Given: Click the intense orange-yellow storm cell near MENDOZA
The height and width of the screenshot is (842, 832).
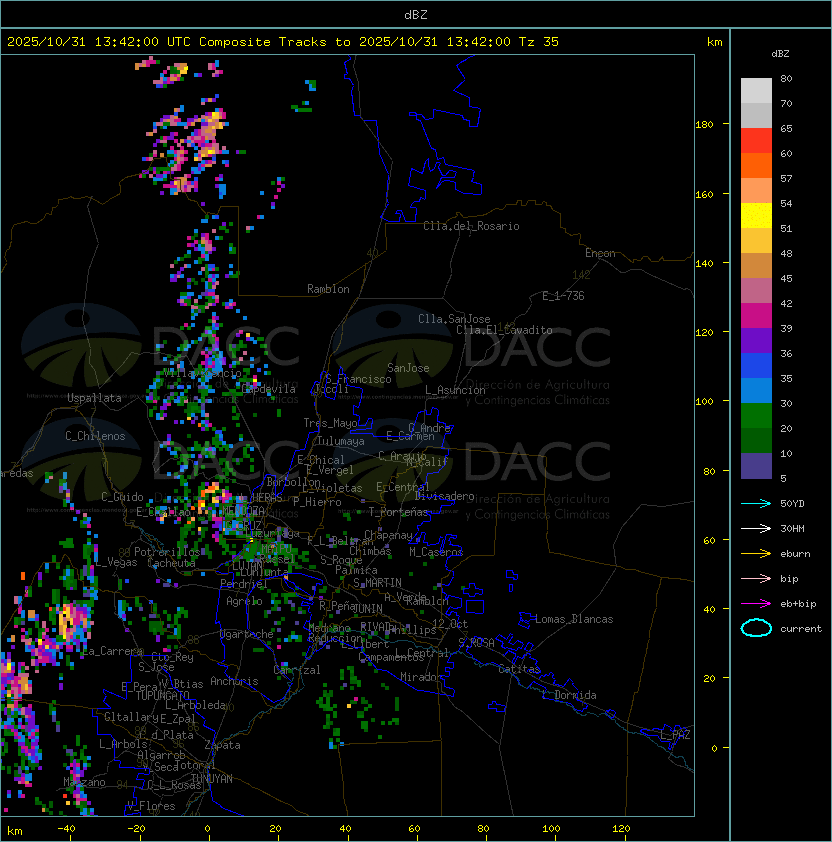Looking at the screenshot, I should (211, 495).
